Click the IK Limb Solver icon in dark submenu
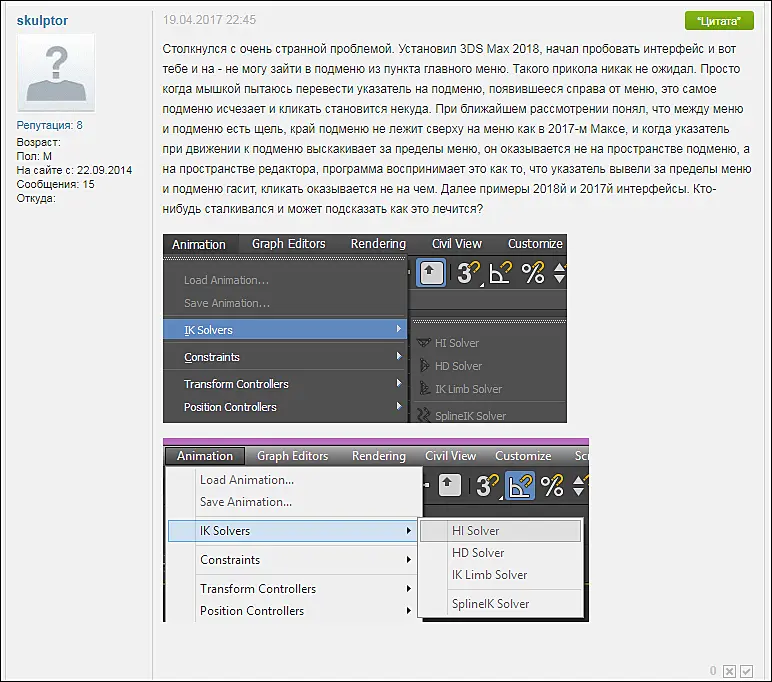The width and height of the screenshot is (772, 682). [424, 388]
